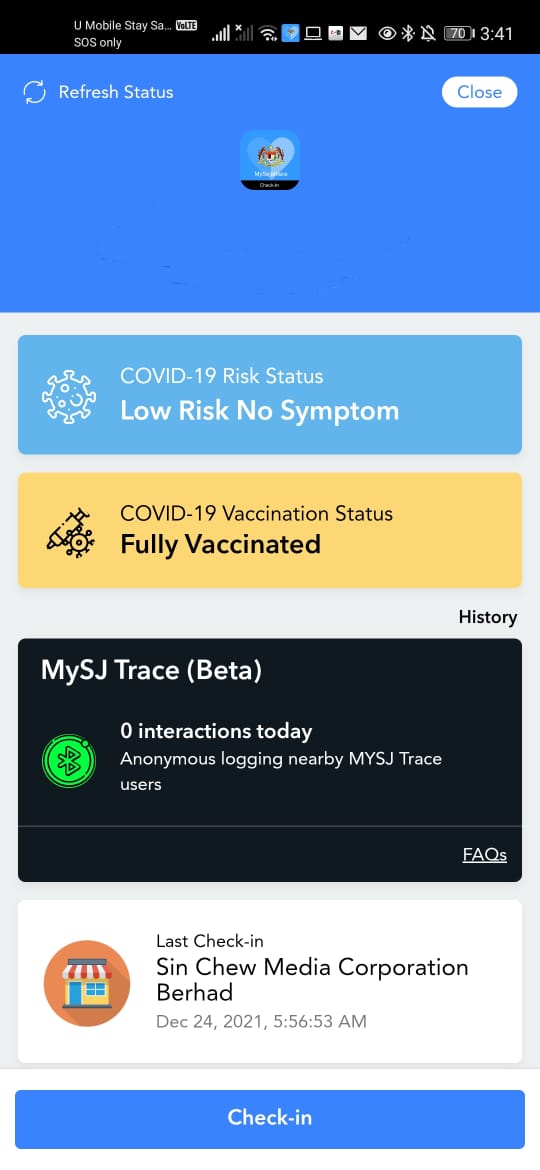The width and height of the screenshot is (540, 1170).
Task: Tap the green Bluetooth trace icon
Action: pyautogui.click(x=69, y=760)
